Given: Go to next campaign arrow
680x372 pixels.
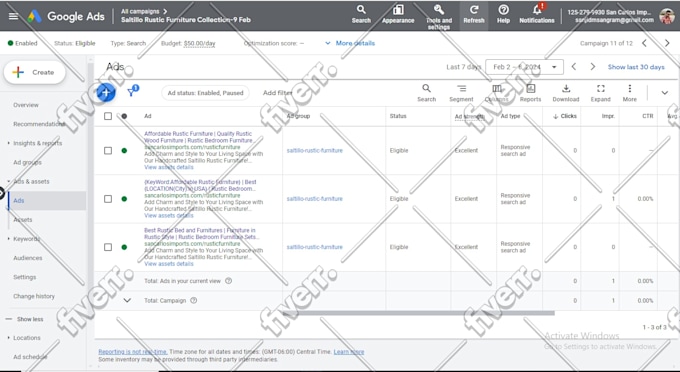Looking at the screenshot, I should click(667, 43).
